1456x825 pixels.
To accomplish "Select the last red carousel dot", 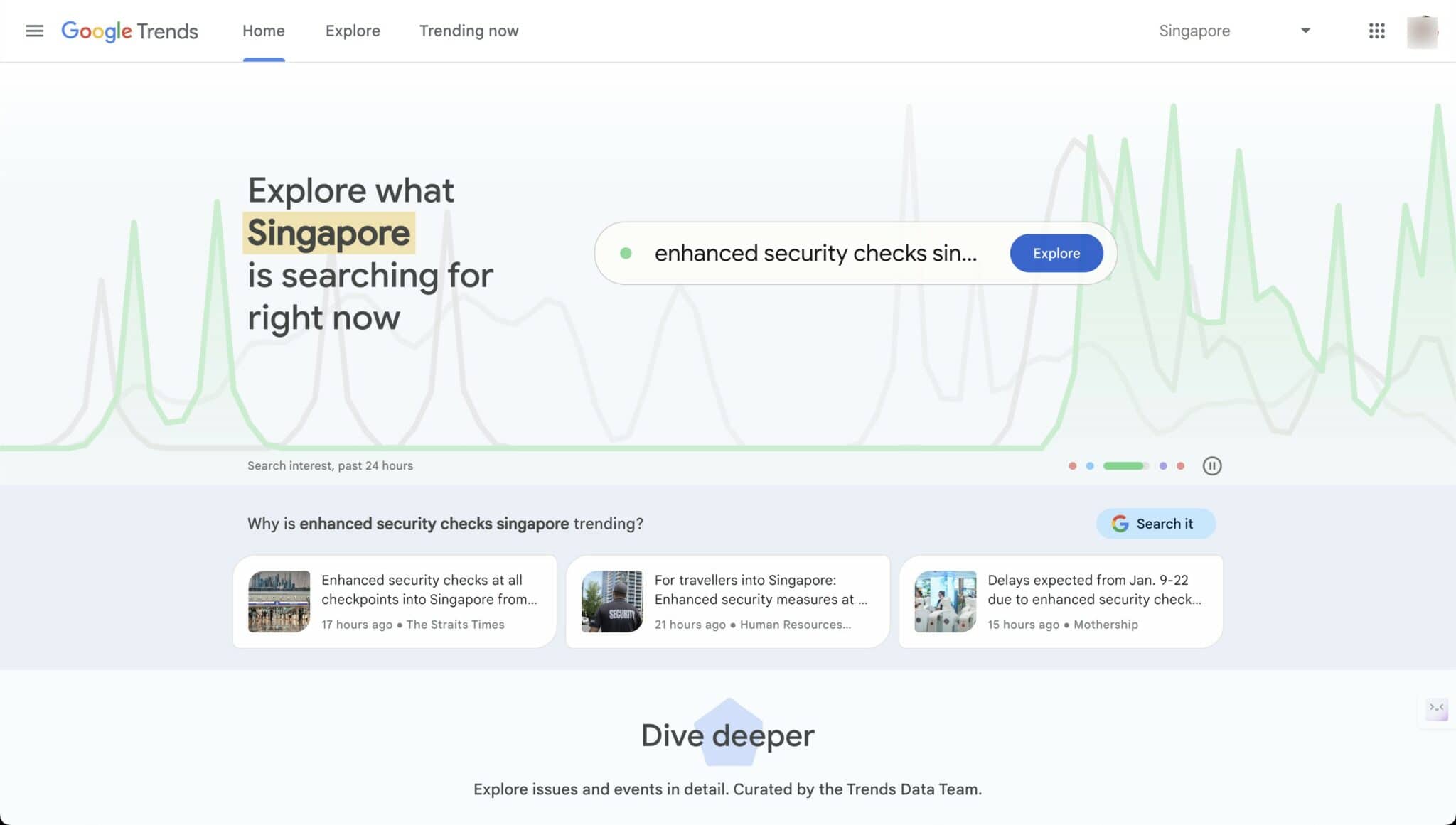I will [x=1180, y=466].
